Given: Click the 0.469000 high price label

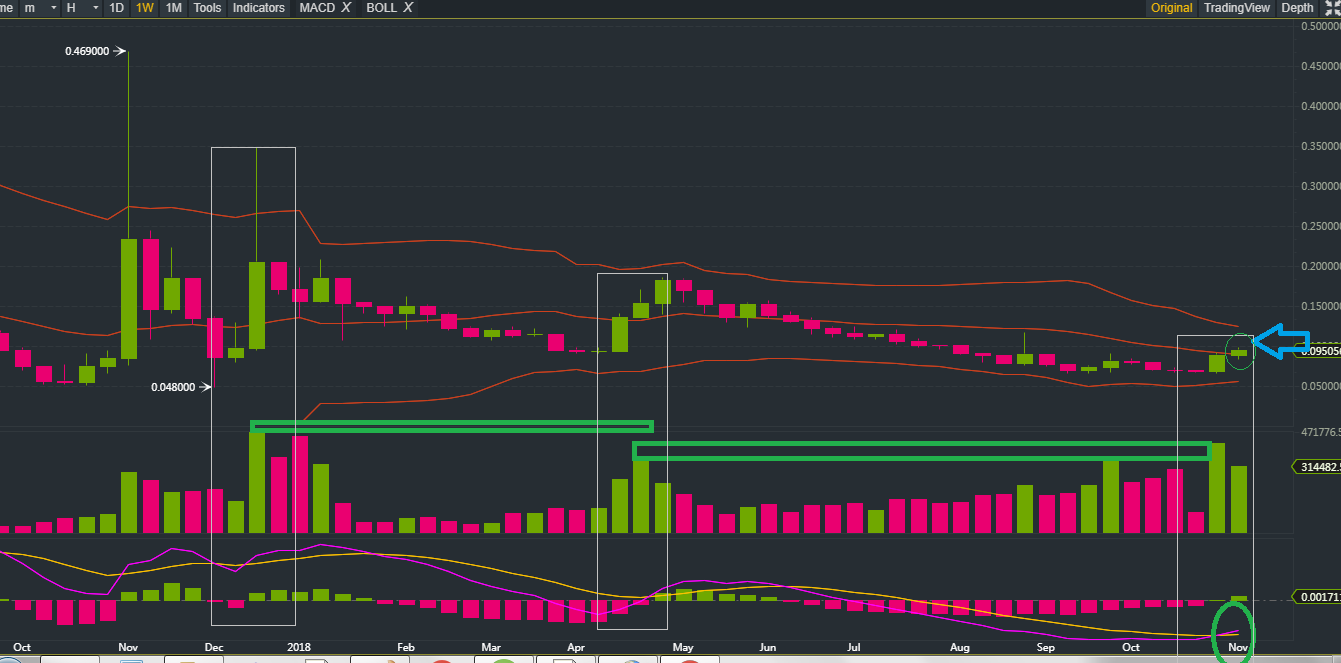Looking at the screenshot, I should pos(87,51).
